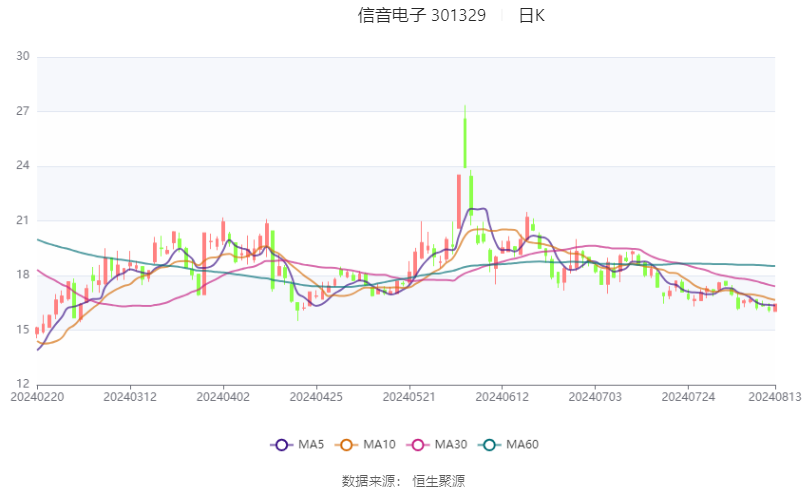
Task: Click the 20240813 date axis label
Action: tap(775, 397)
